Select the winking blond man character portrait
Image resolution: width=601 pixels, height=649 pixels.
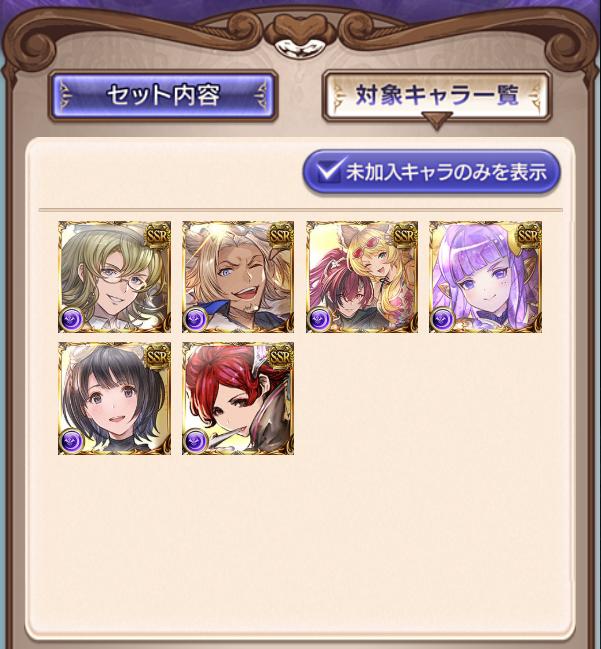coord(238,277)
